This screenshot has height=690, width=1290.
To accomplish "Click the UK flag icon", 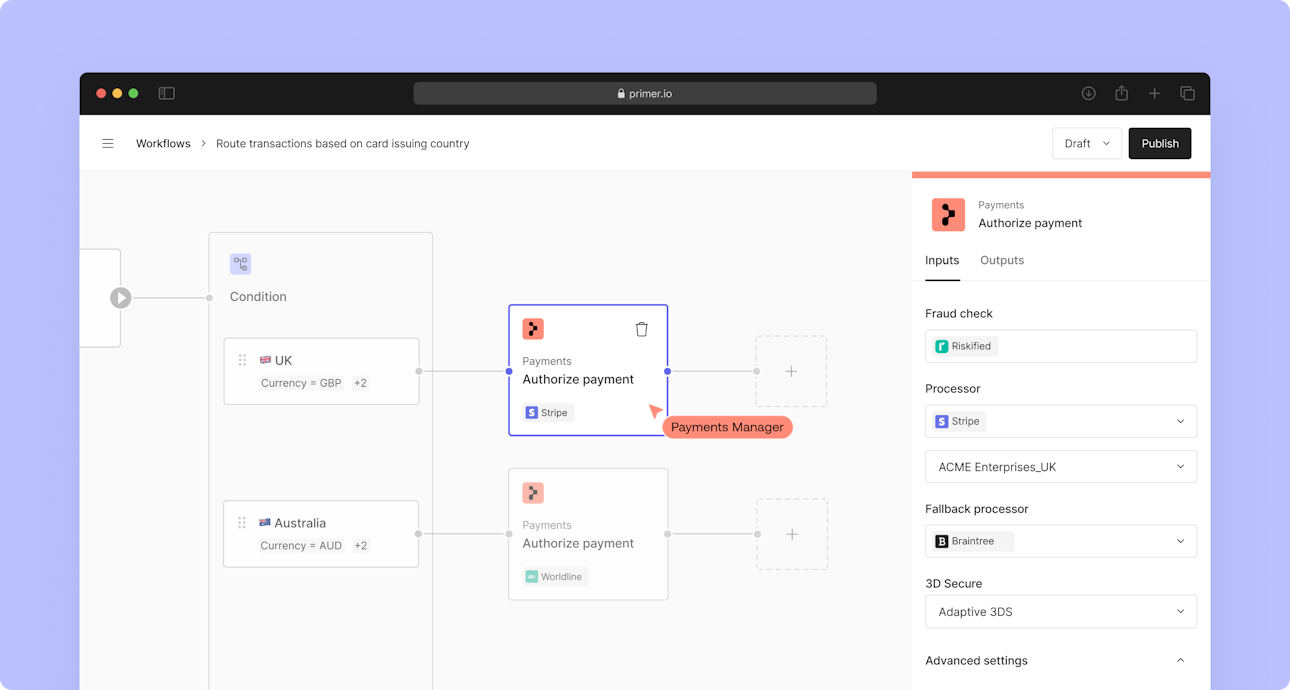I will (266, 360).
